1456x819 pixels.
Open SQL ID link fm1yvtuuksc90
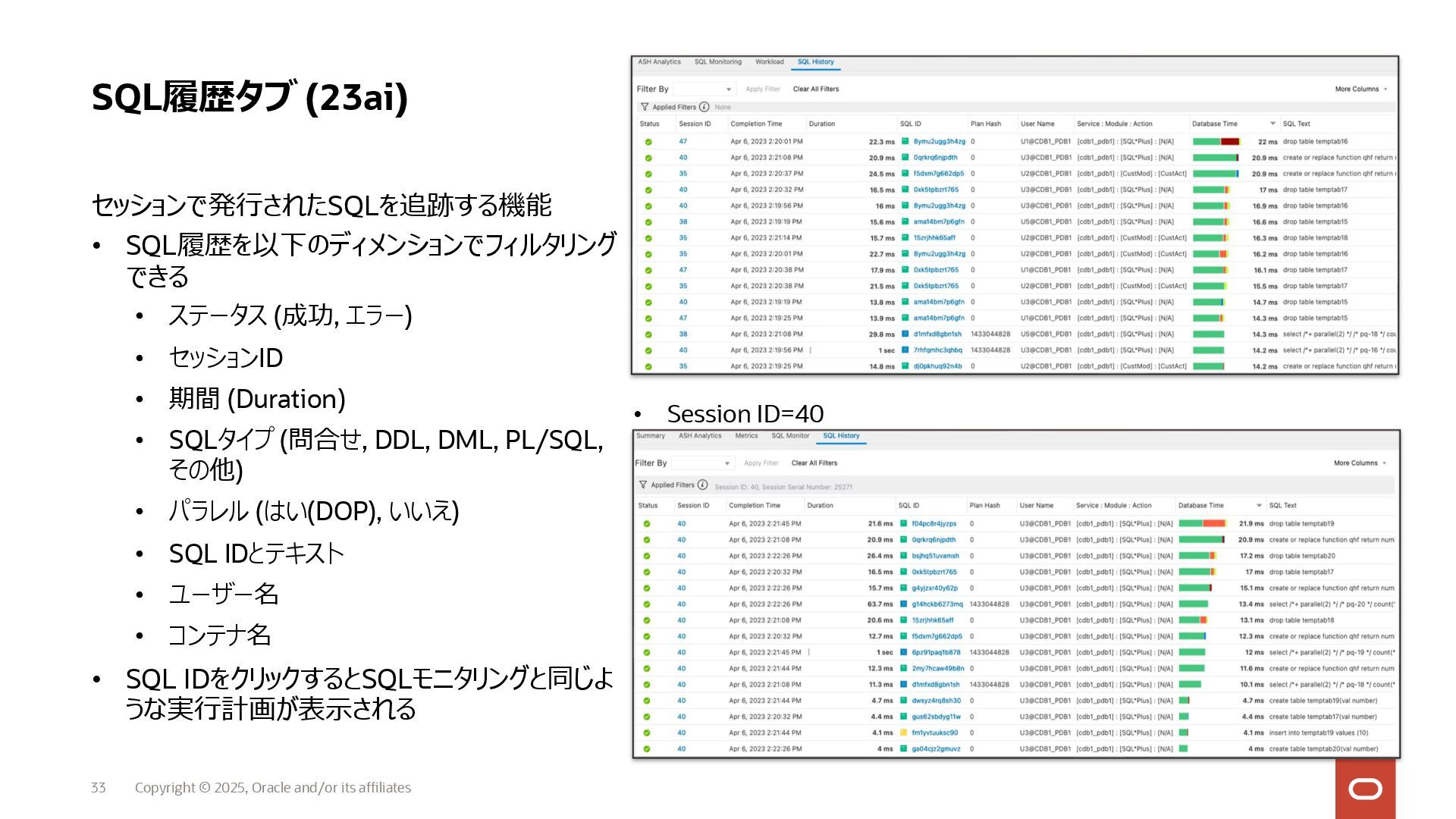(x=934, y=733)
